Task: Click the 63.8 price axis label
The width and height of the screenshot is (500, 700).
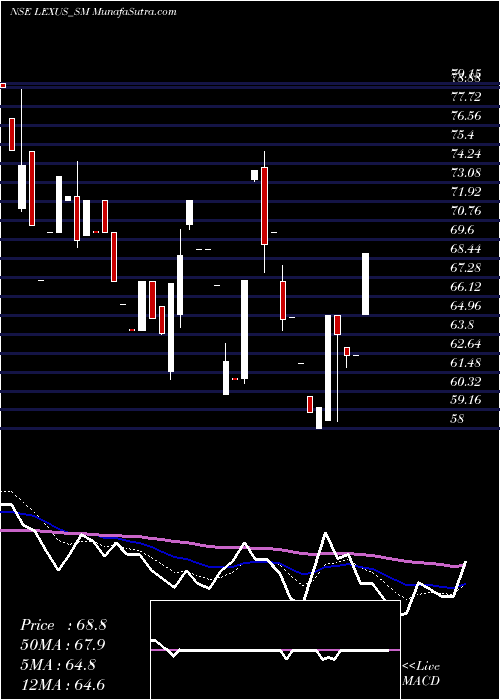Action: click(462, 325)
